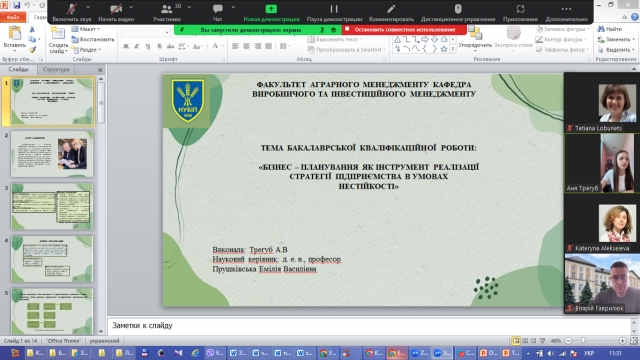Start slide show from status bar icon
Viewport: 640px width, 360px height.
tap(542, 340)
